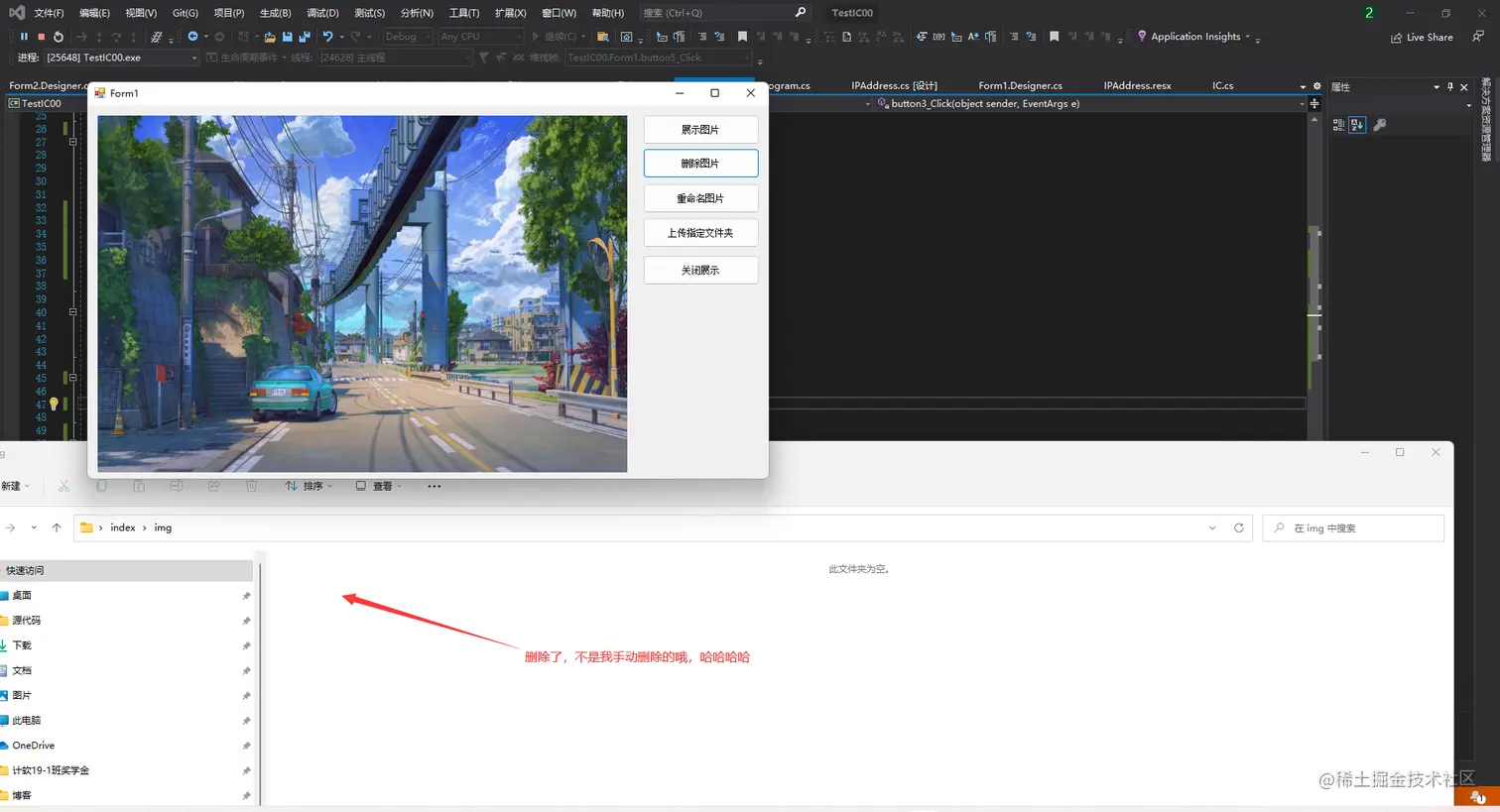Click the Visual Studio 搜索 (Ctrl+Q) box
This screenshot has height=812, width=1500.
pyautogui.click(x=725, y=13)
